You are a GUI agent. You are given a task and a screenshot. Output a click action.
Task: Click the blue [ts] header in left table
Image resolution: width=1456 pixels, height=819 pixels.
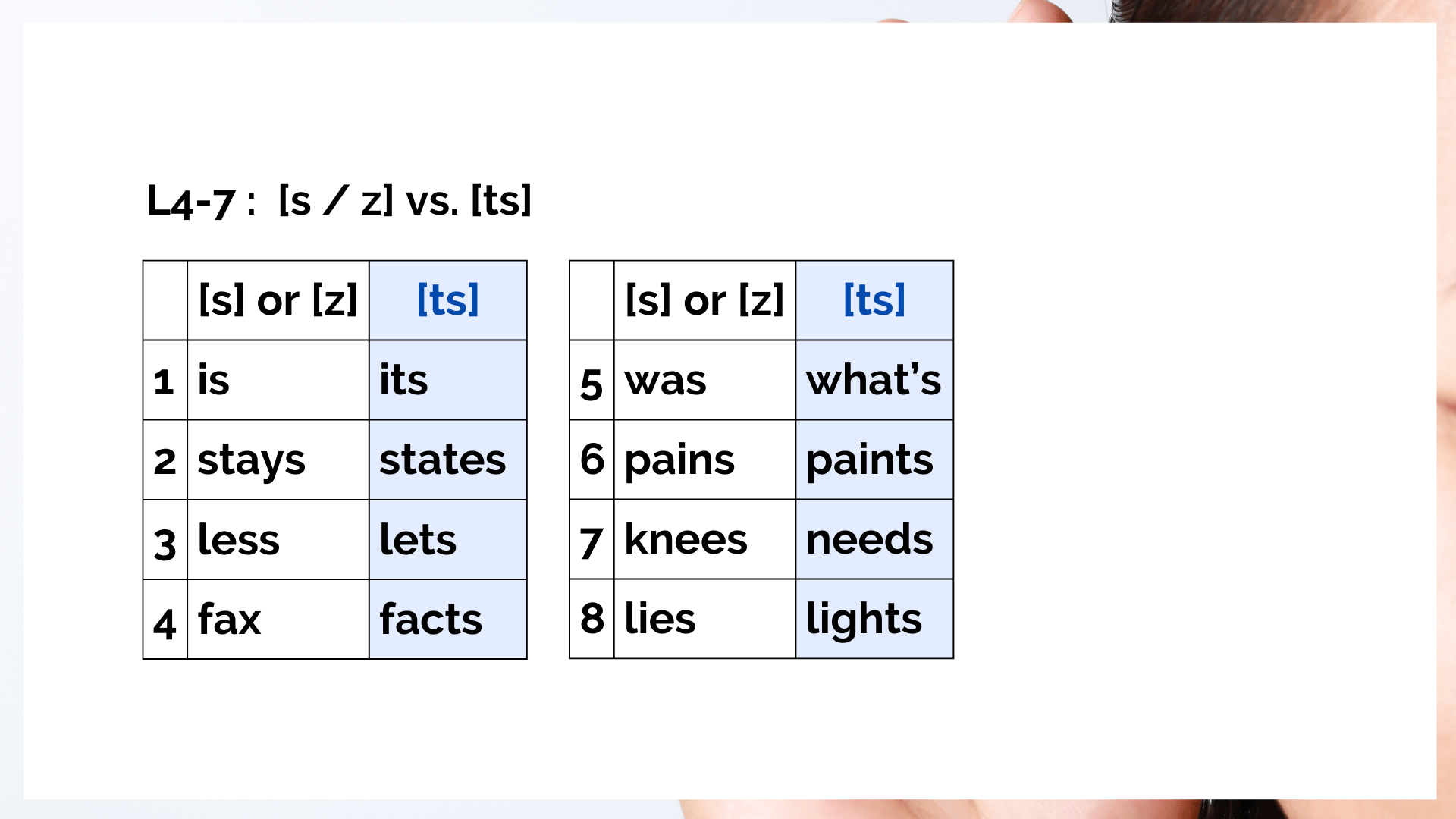(448, 300)
